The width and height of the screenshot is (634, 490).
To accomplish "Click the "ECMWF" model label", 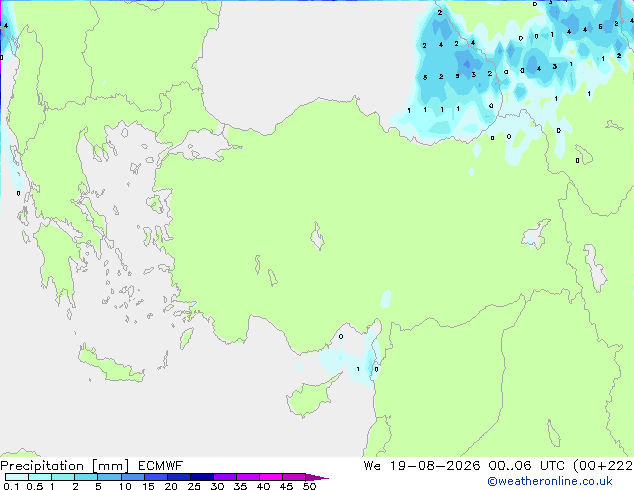I will click(x=160, y=466).
